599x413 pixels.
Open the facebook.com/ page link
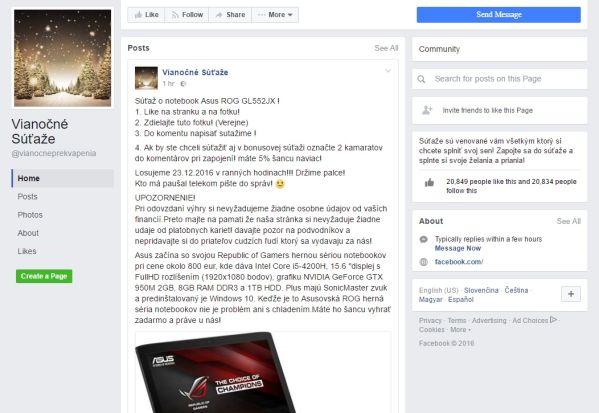click(459, 262)
